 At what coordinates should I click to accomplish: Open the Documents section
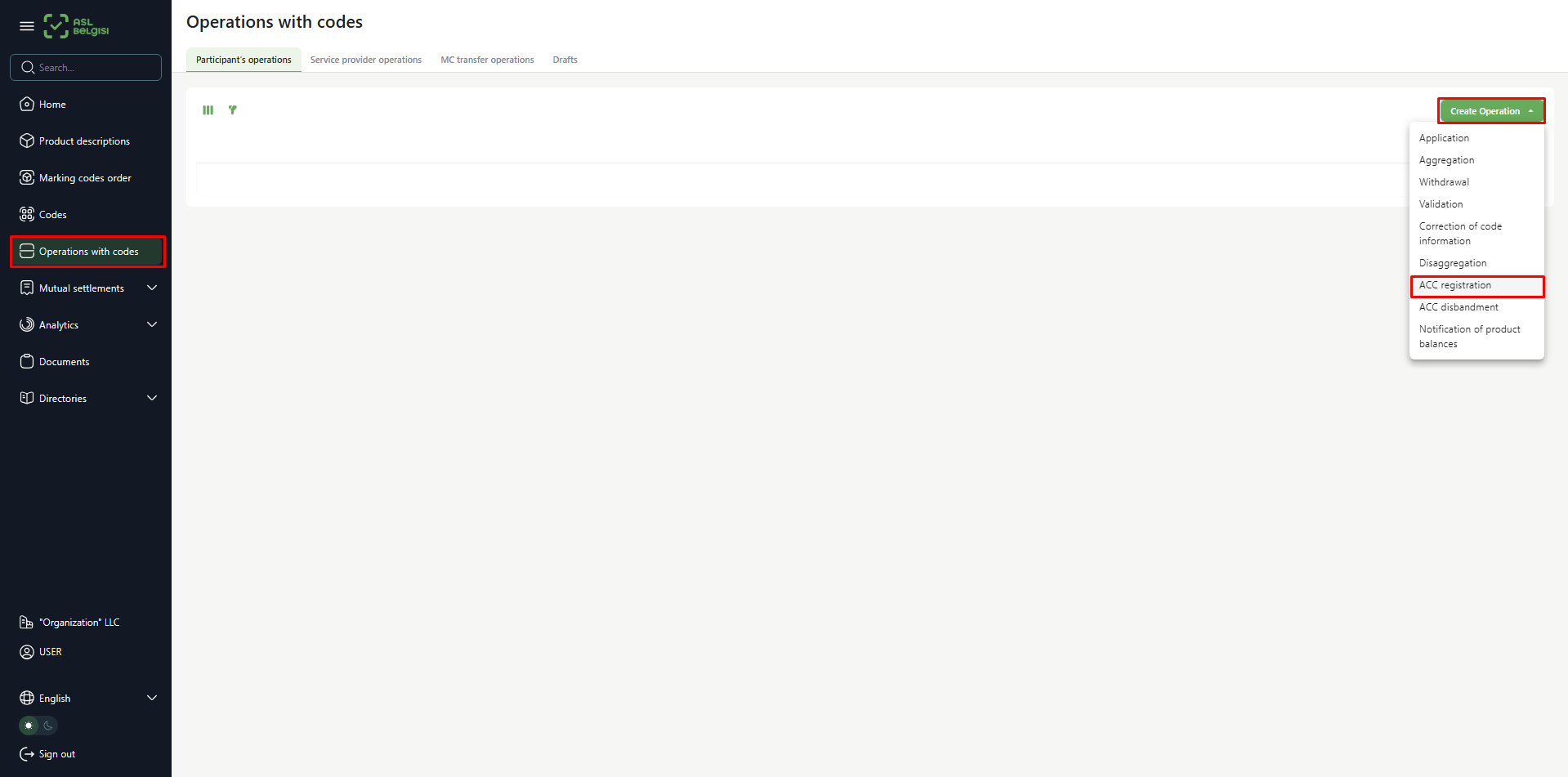point(64,362)
